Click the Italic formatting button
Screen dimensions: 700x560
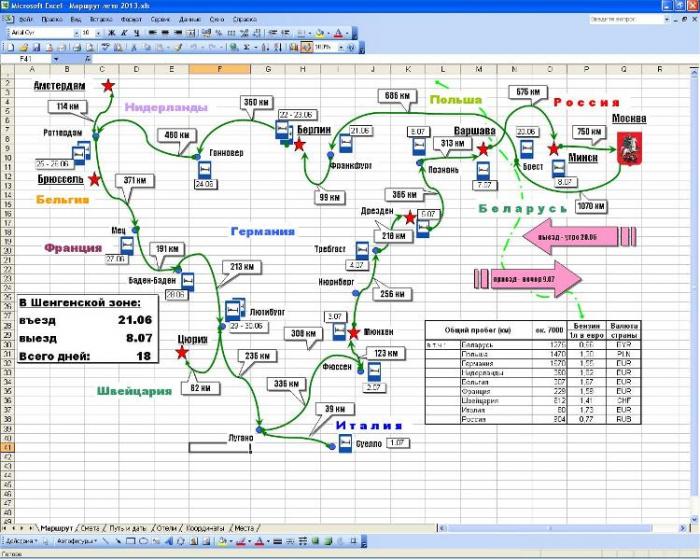(120, 32)
